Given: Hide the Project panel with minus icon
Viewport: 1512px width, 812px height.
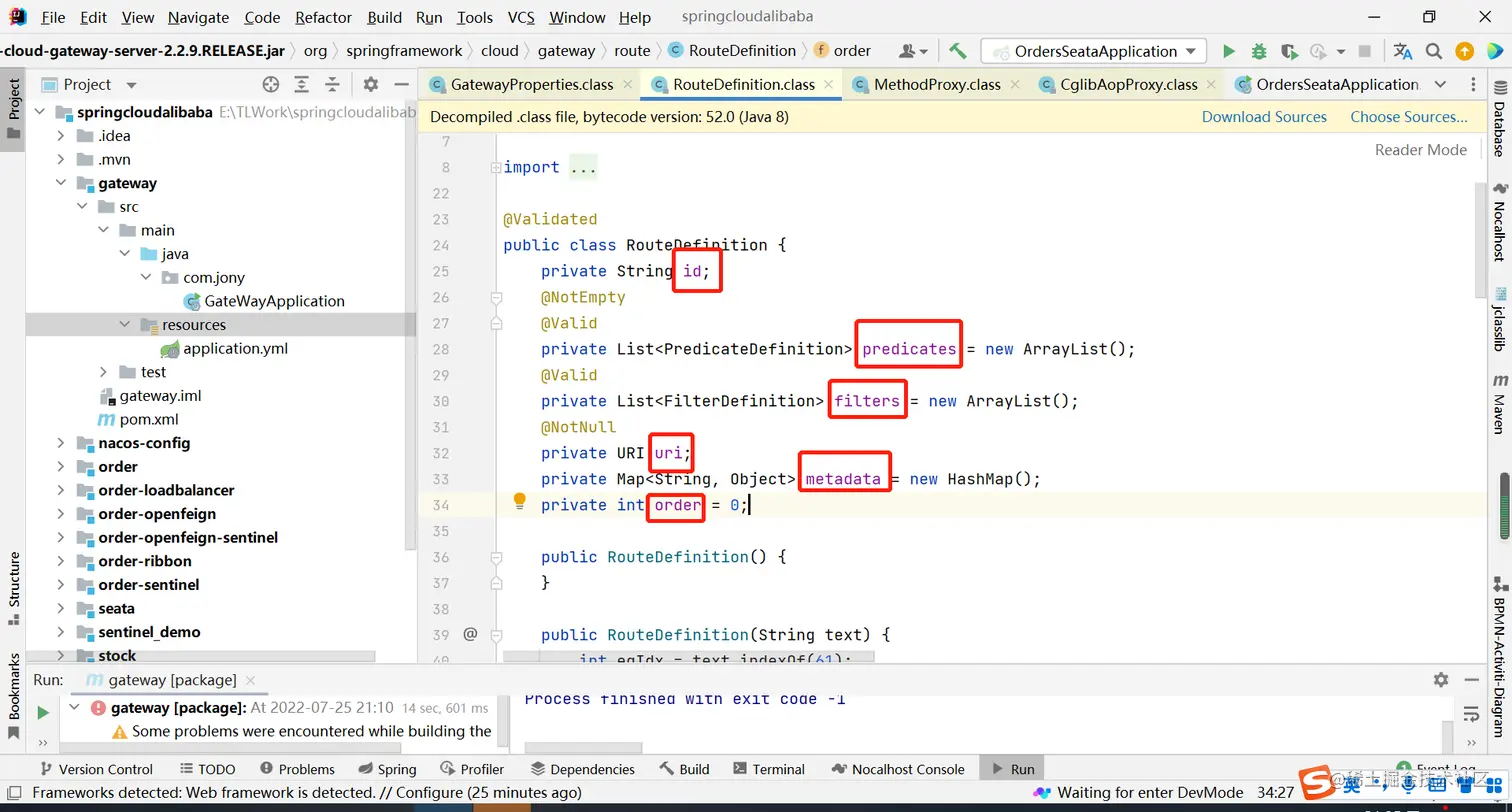Looking at the screenshot, I should pyautogui.click(x=401, y=85).
